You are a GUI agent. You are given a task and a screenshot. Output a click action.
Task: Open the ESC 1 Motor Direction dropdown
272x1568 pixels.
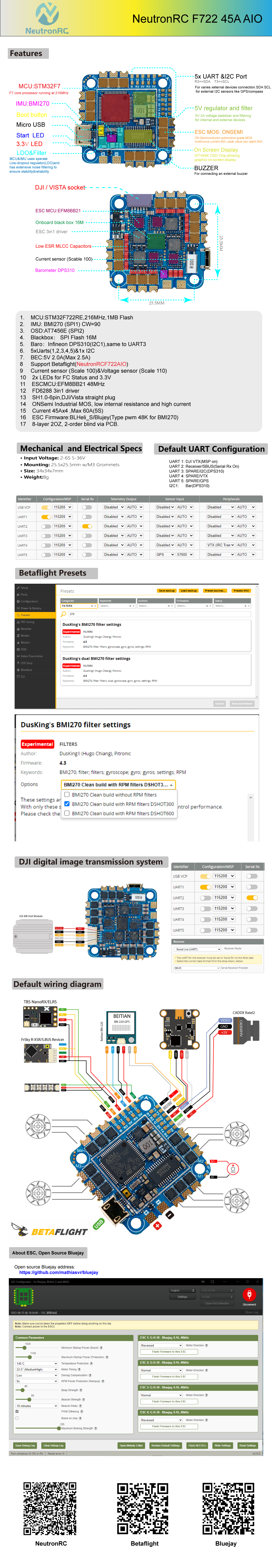(161, 1345)
